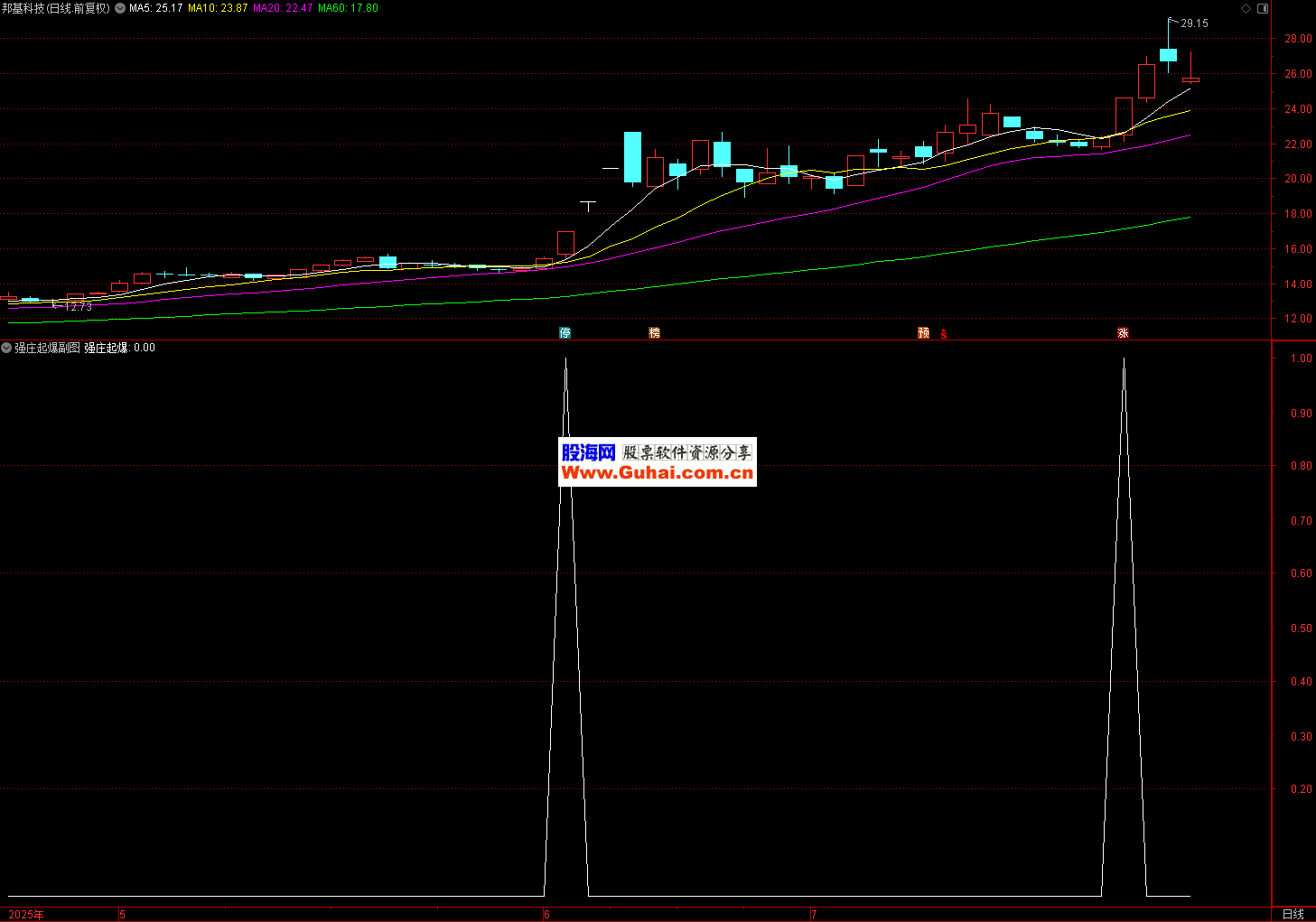Screen dimensions: 1316x922
Task: Open the dropdown next to 邦基科技 title
Action: point(120,8)
